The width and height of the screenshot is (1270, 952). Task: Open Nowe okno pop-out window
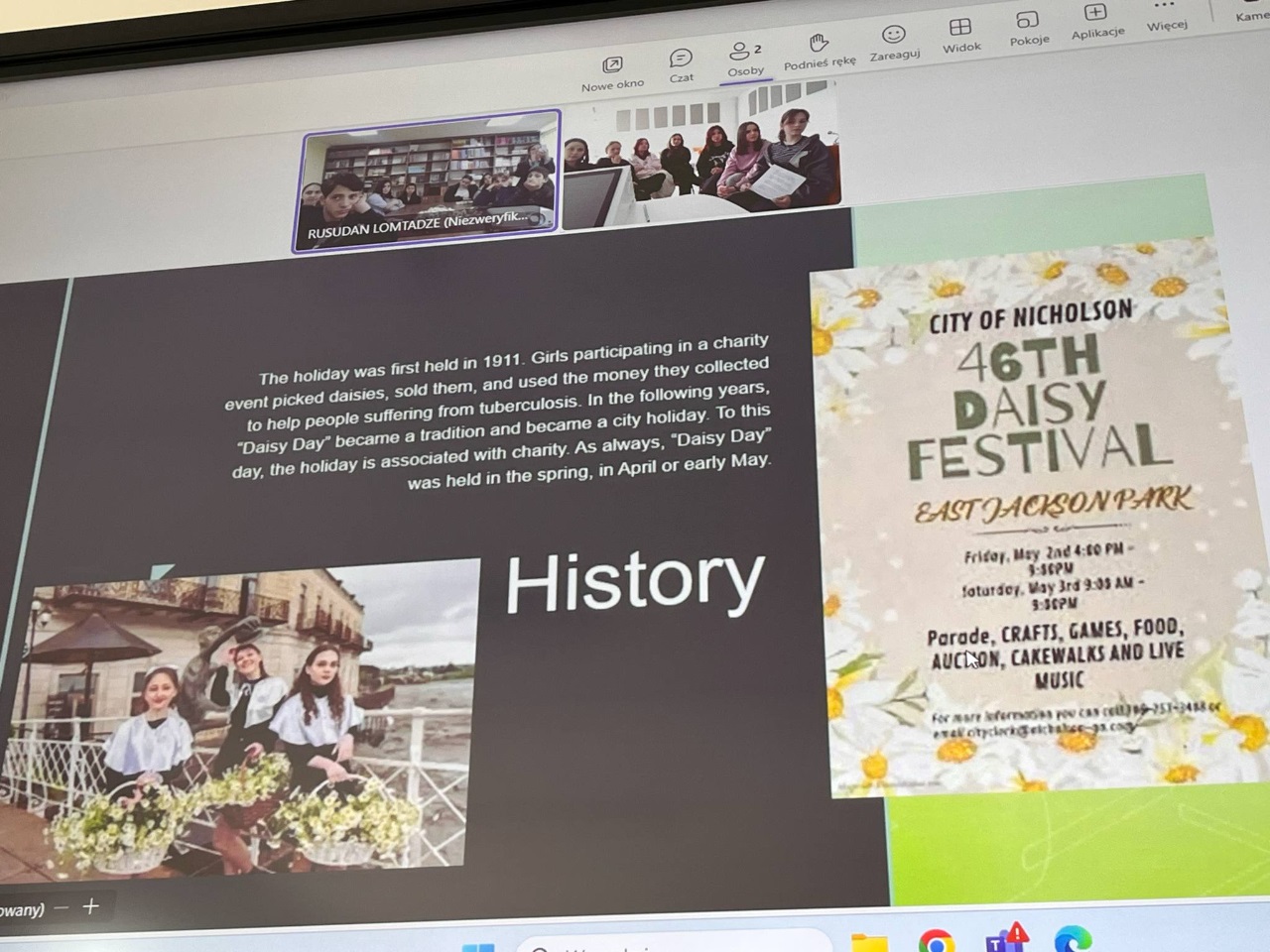(x=612, y=74)
